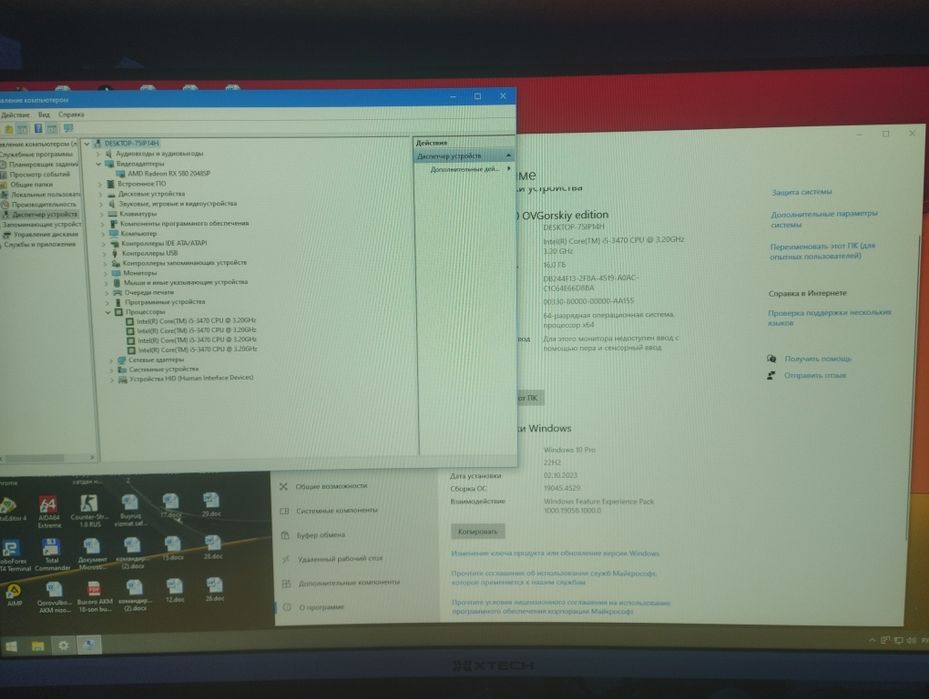Viewport: 929px width, 699px height.
Task: Click Переименовать этот ПК (для опытных пользователей) link
Action: (822, 251)
